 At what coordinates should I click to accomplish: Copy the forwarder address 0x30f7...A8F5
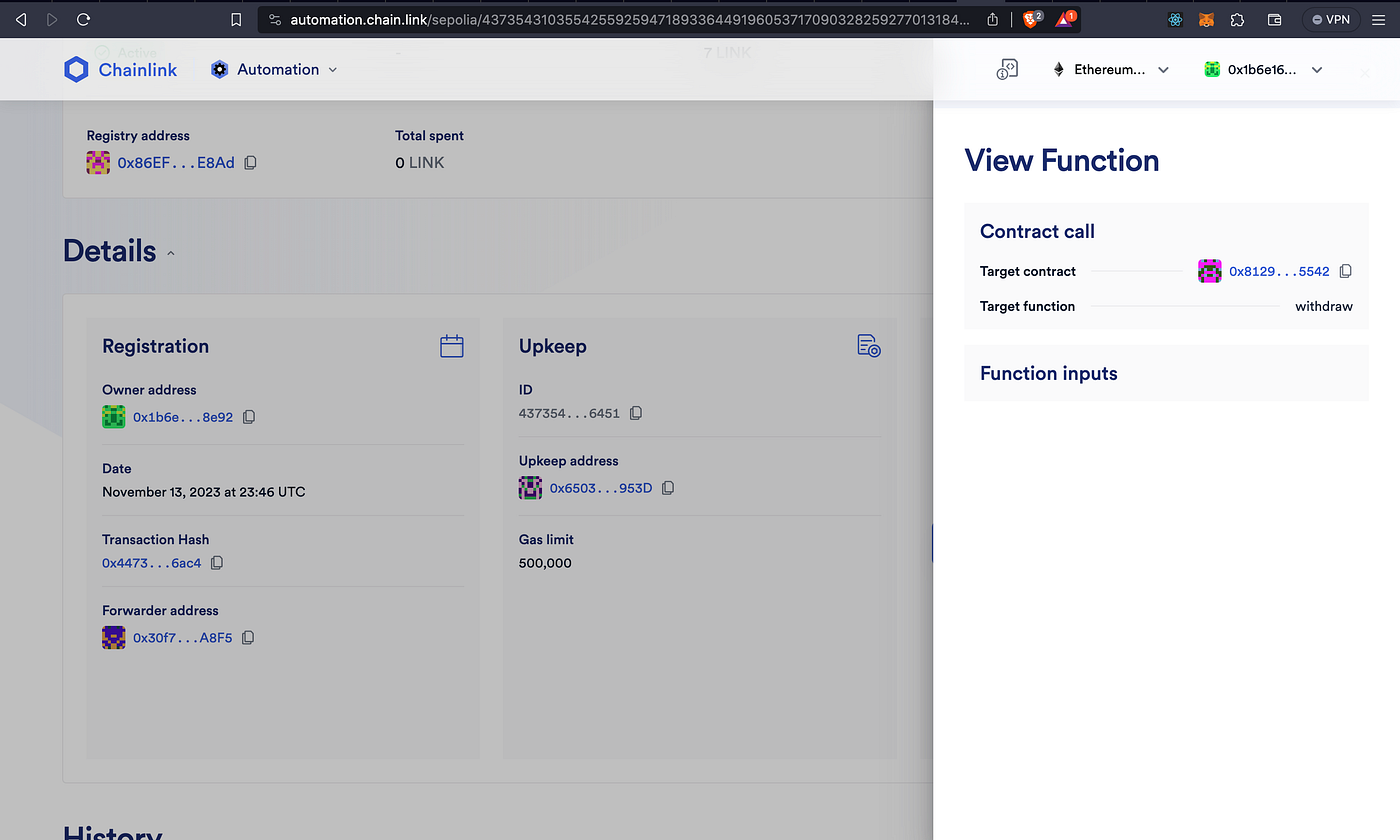248,637
